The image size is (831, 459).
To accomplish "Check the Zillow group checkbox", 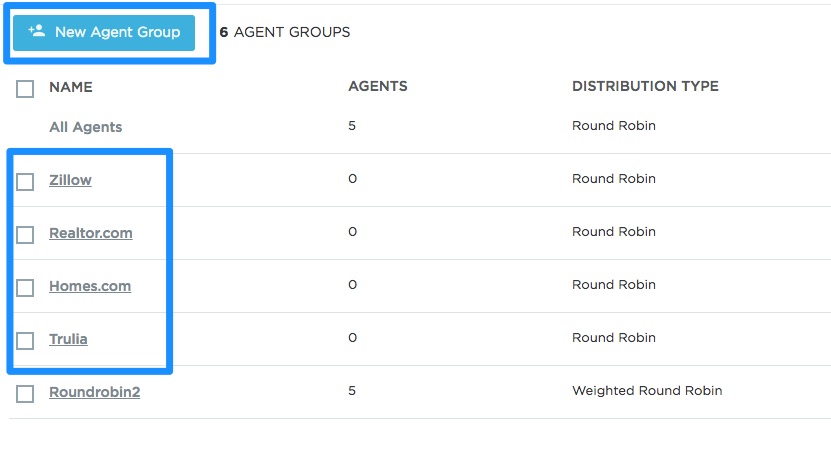I will tap(25, 182).
